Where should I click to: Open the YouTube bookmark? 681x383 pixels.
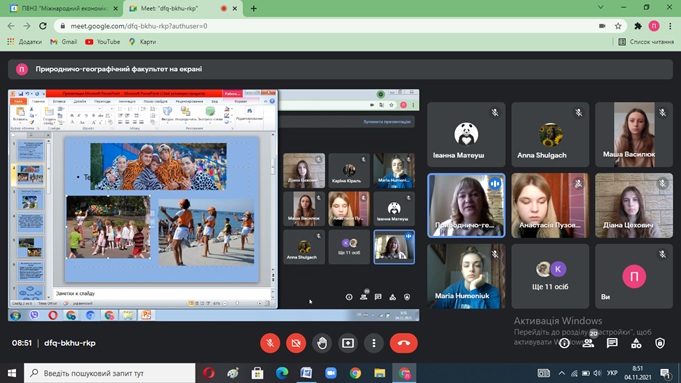tap(103, 42)
